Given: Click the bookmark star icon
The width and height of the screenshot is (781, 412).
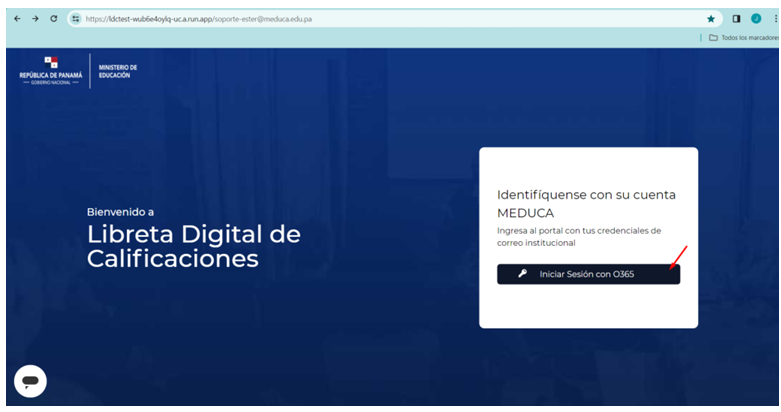Looking at the screenshot, I should point(711,18).
